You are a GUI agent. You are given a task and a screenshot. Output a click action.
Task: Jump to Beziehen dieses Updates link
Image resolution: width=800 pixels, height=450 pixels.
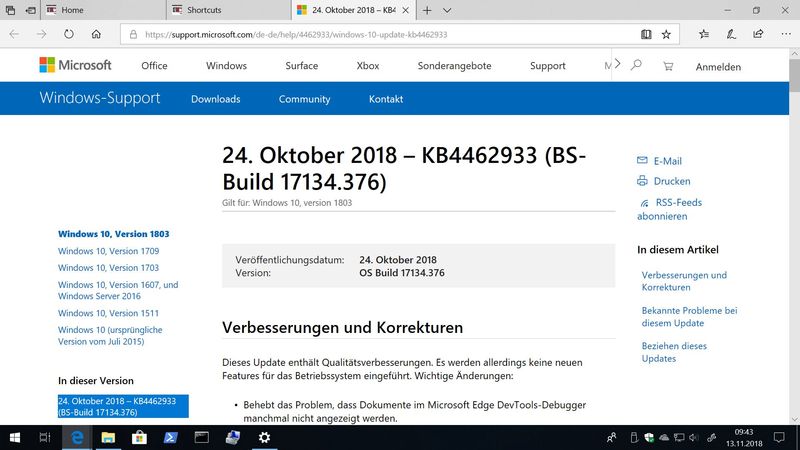coord(674,352)
